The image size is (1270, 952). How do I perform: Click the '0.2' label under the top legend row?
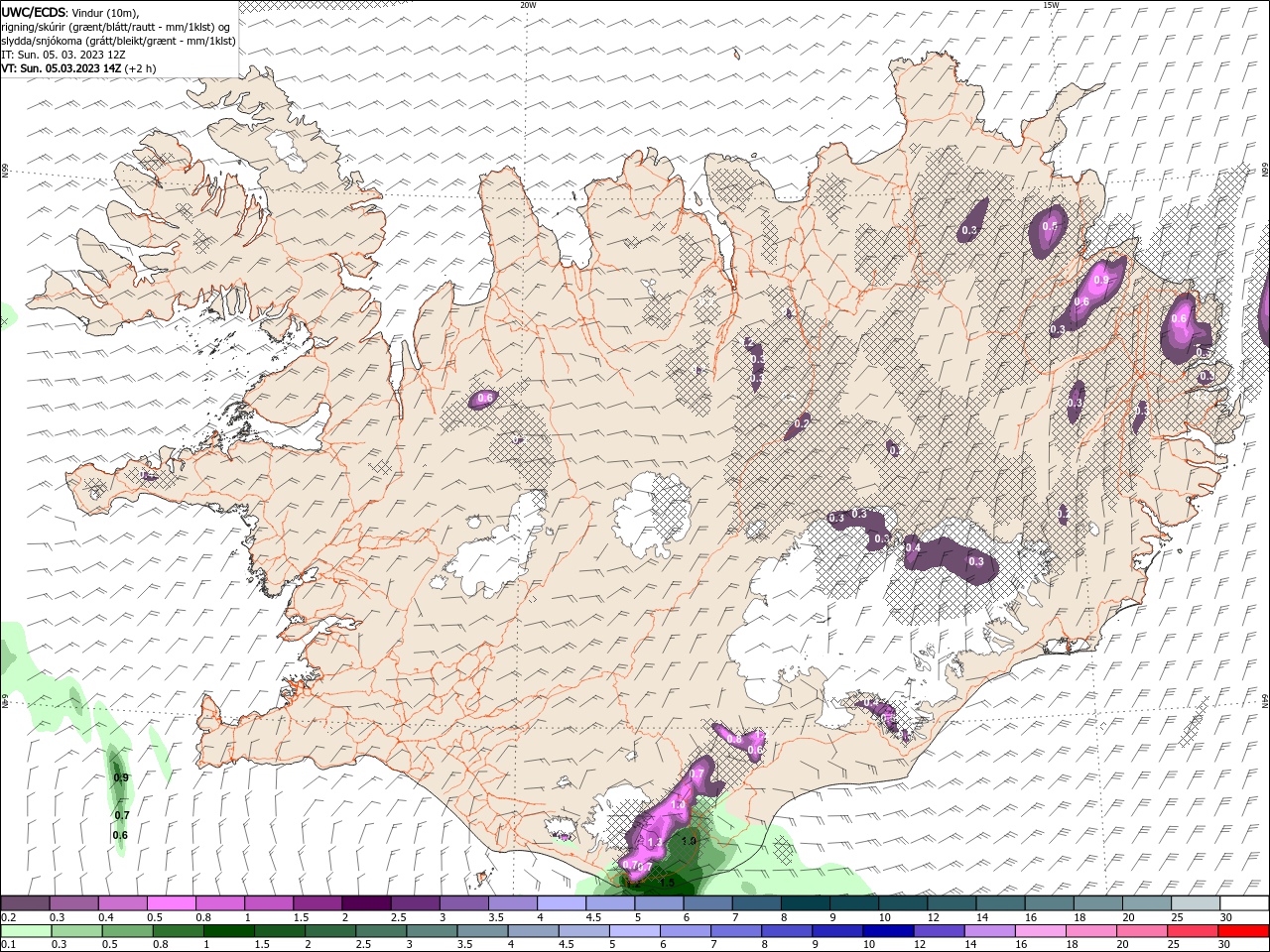coord(9,917)
